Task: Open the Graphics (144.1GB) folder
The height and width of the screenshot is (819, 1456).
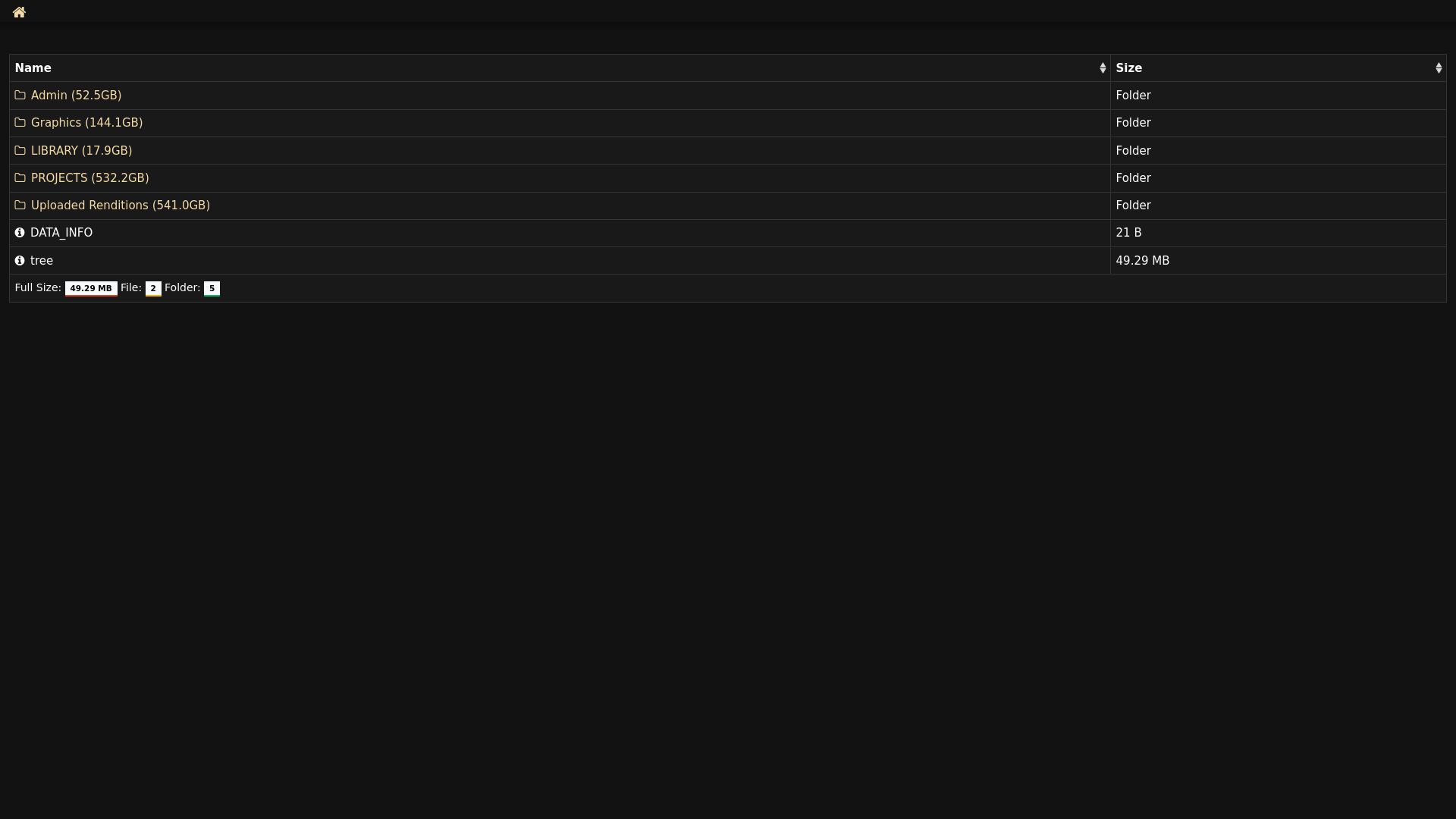Action: coord(86,123)
